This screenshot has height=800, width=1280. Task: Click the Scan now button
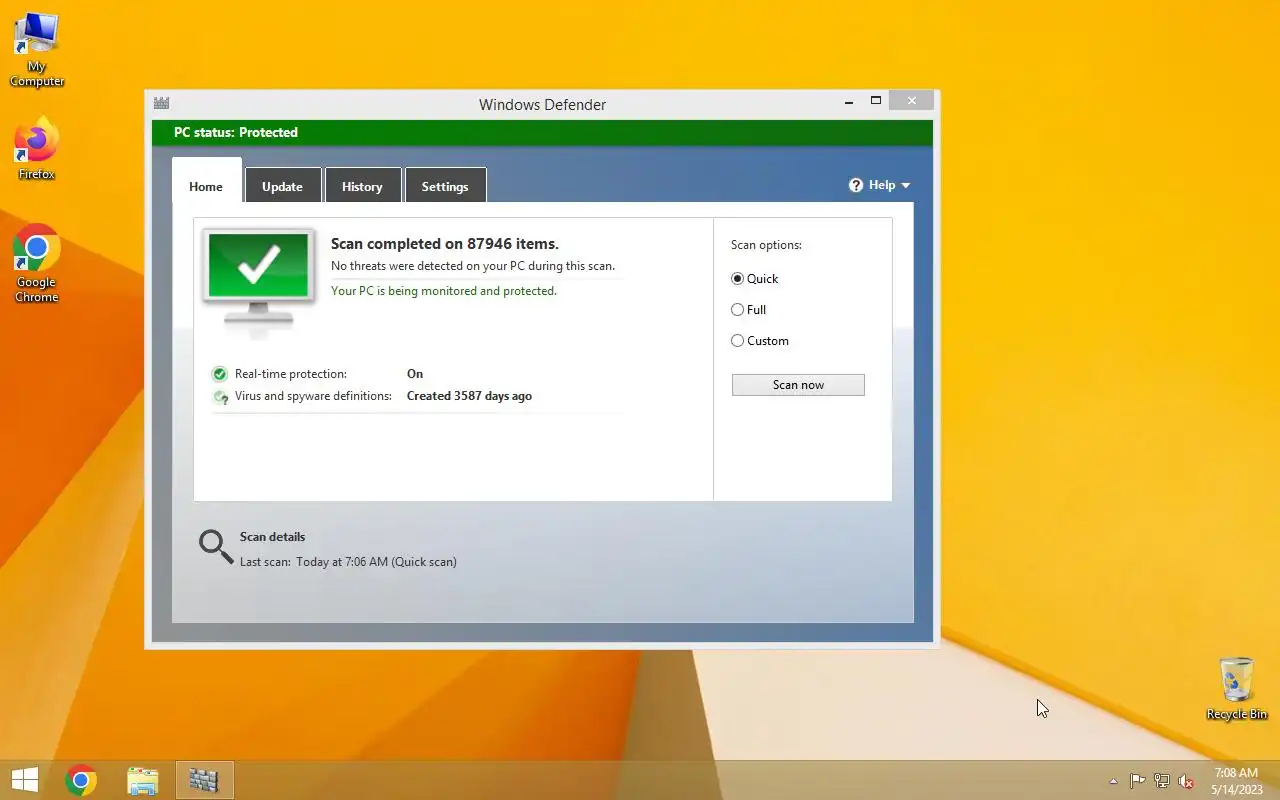(798, 385)
